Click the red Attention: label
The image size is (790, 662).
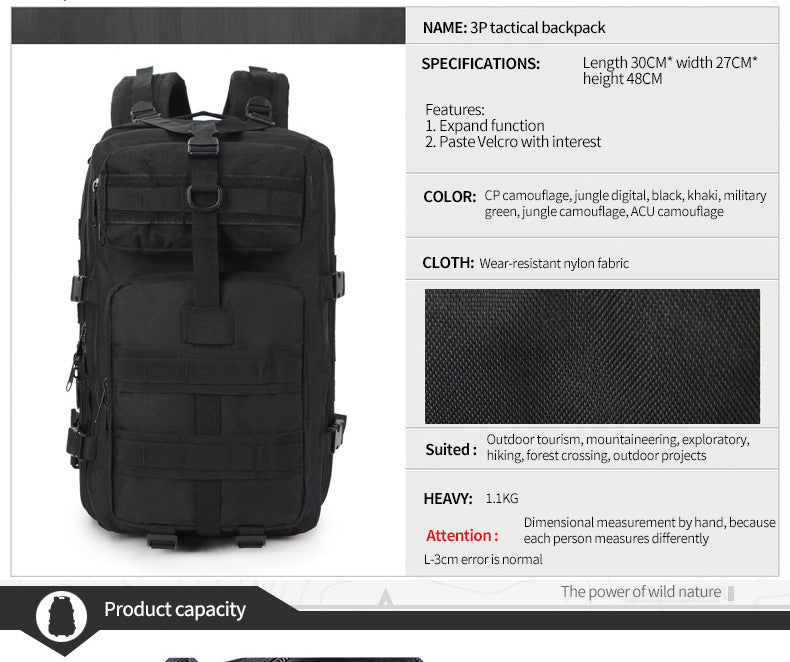point(462,536)
